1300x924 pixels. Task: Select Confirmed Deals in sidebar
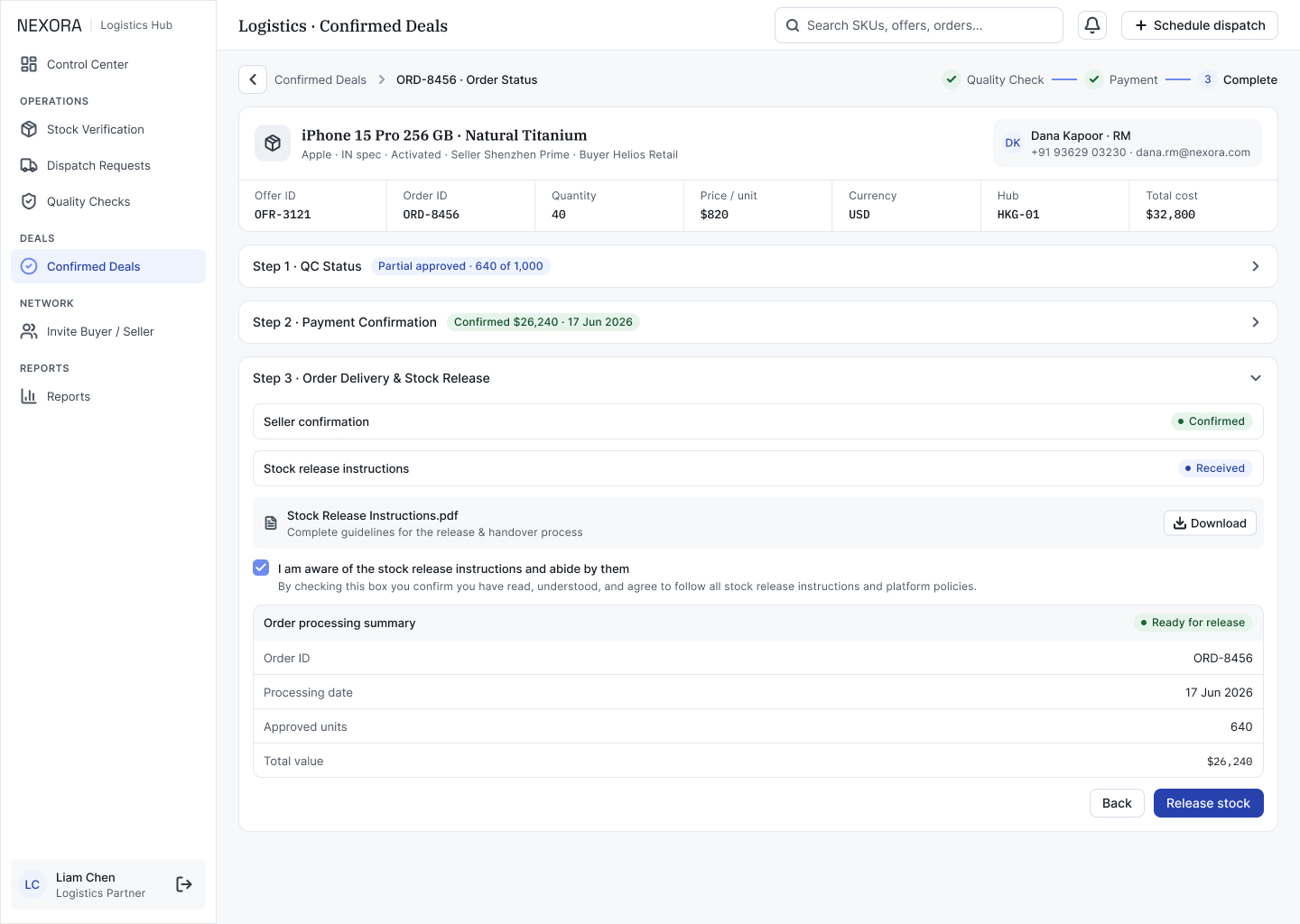pyautogui.click(x=108, y=266)
